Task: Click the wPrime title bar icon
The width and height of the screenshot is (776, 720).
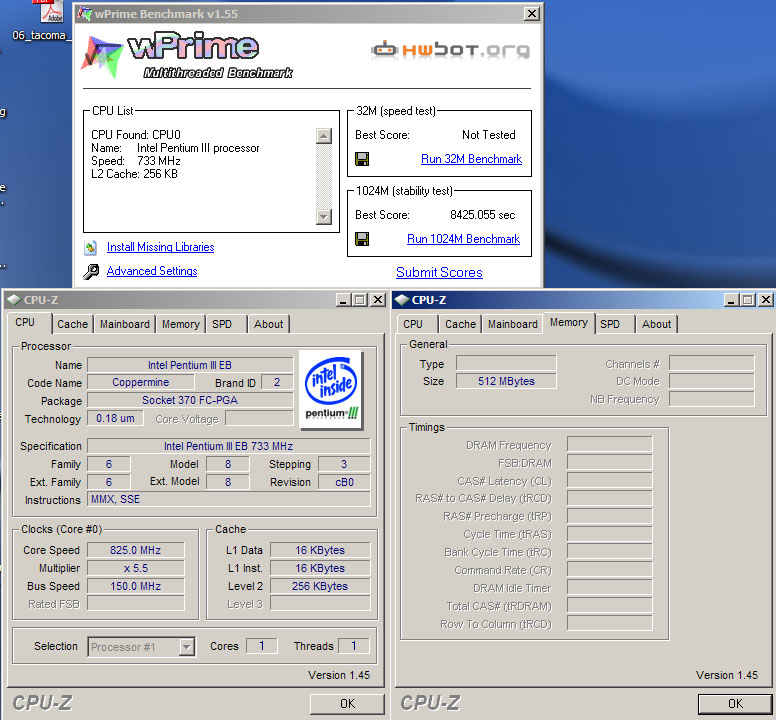Action: tap(84, 14)
